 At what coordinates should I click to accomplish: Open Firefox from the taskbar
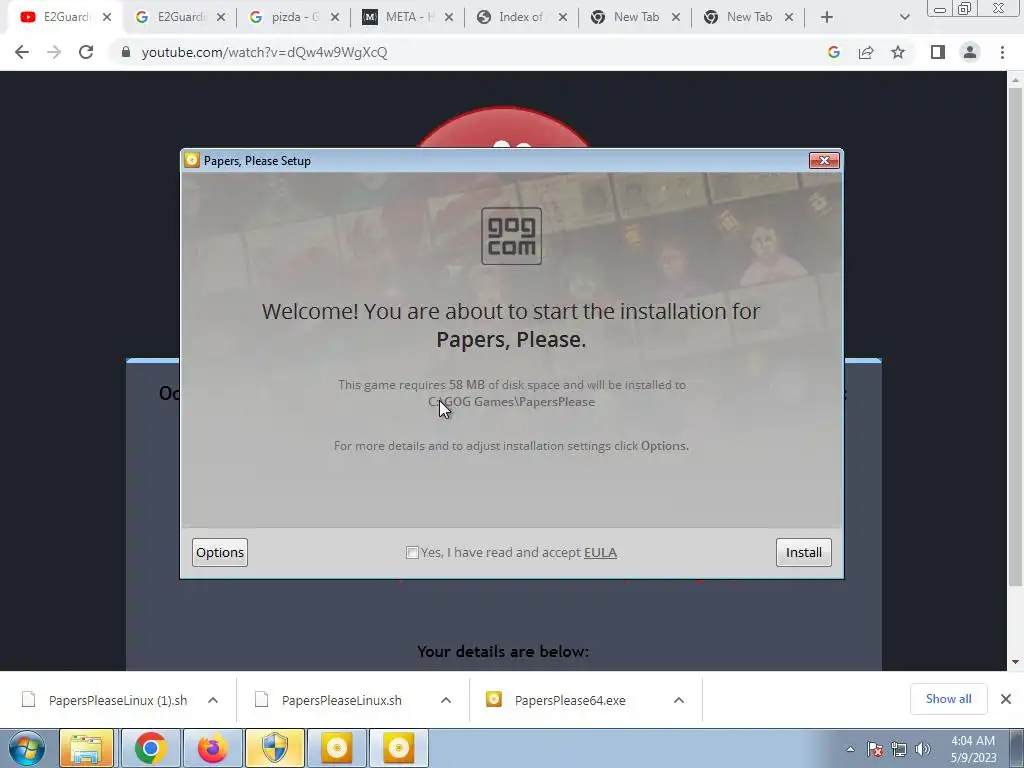point(213,748)
